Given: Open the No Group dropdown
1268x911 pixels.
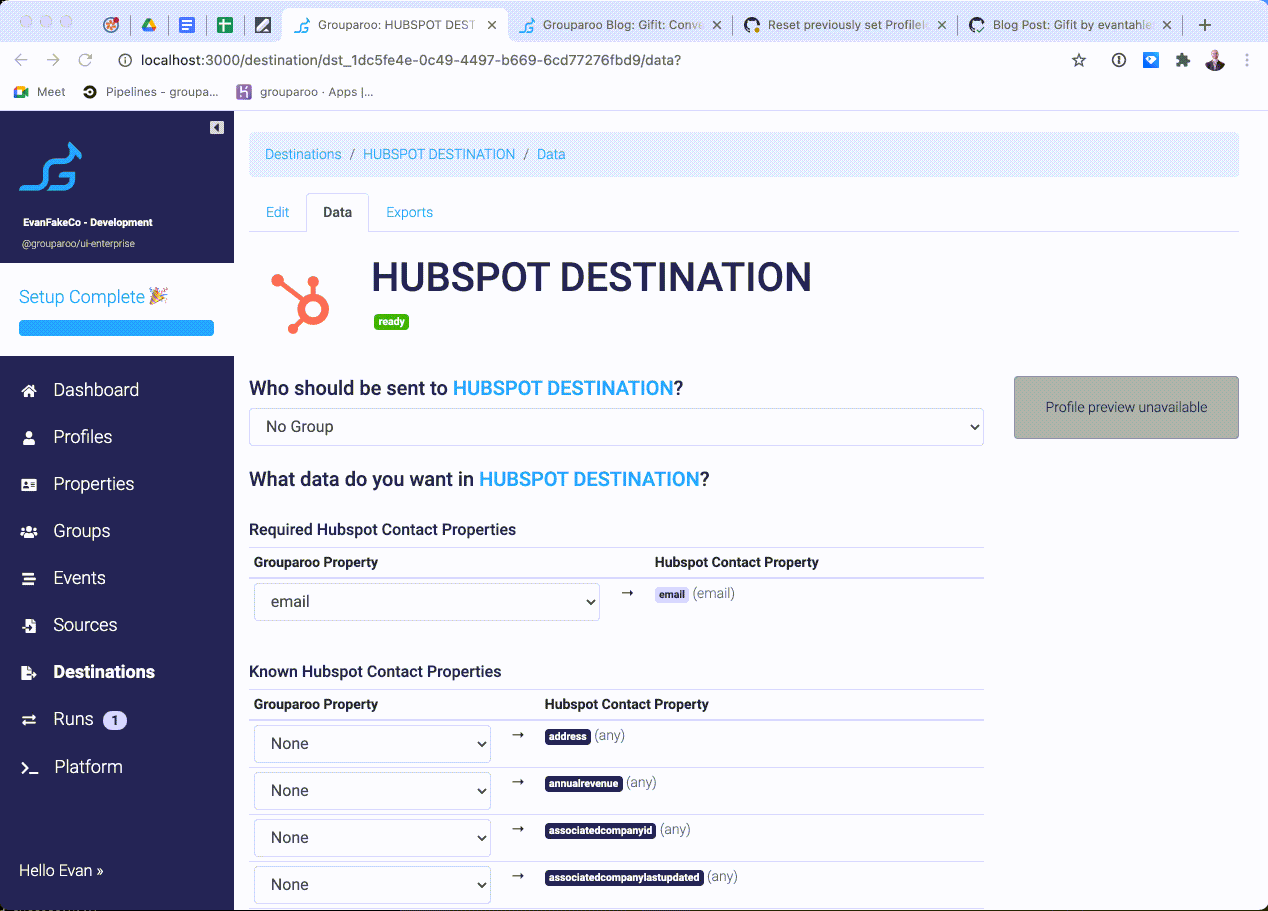Looking at the screenshot, I should tap(616, 427).
